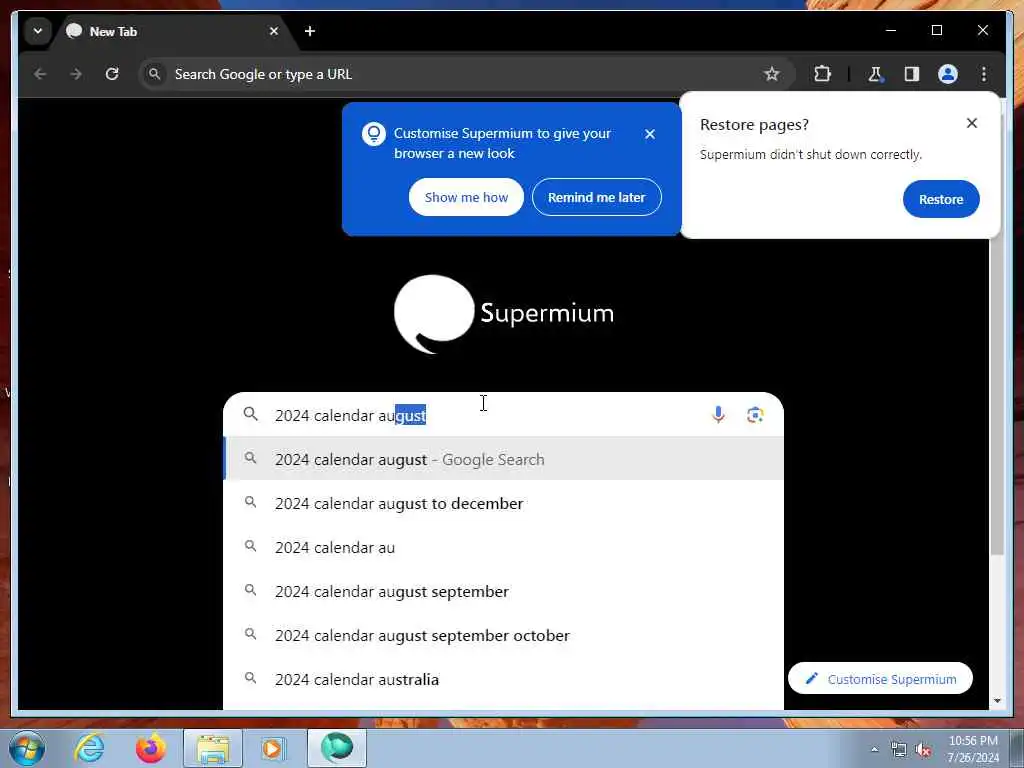Select suggestion 2024 calendar august september
This screenshot has width=1024, height=768.
[x=504, y=592]
